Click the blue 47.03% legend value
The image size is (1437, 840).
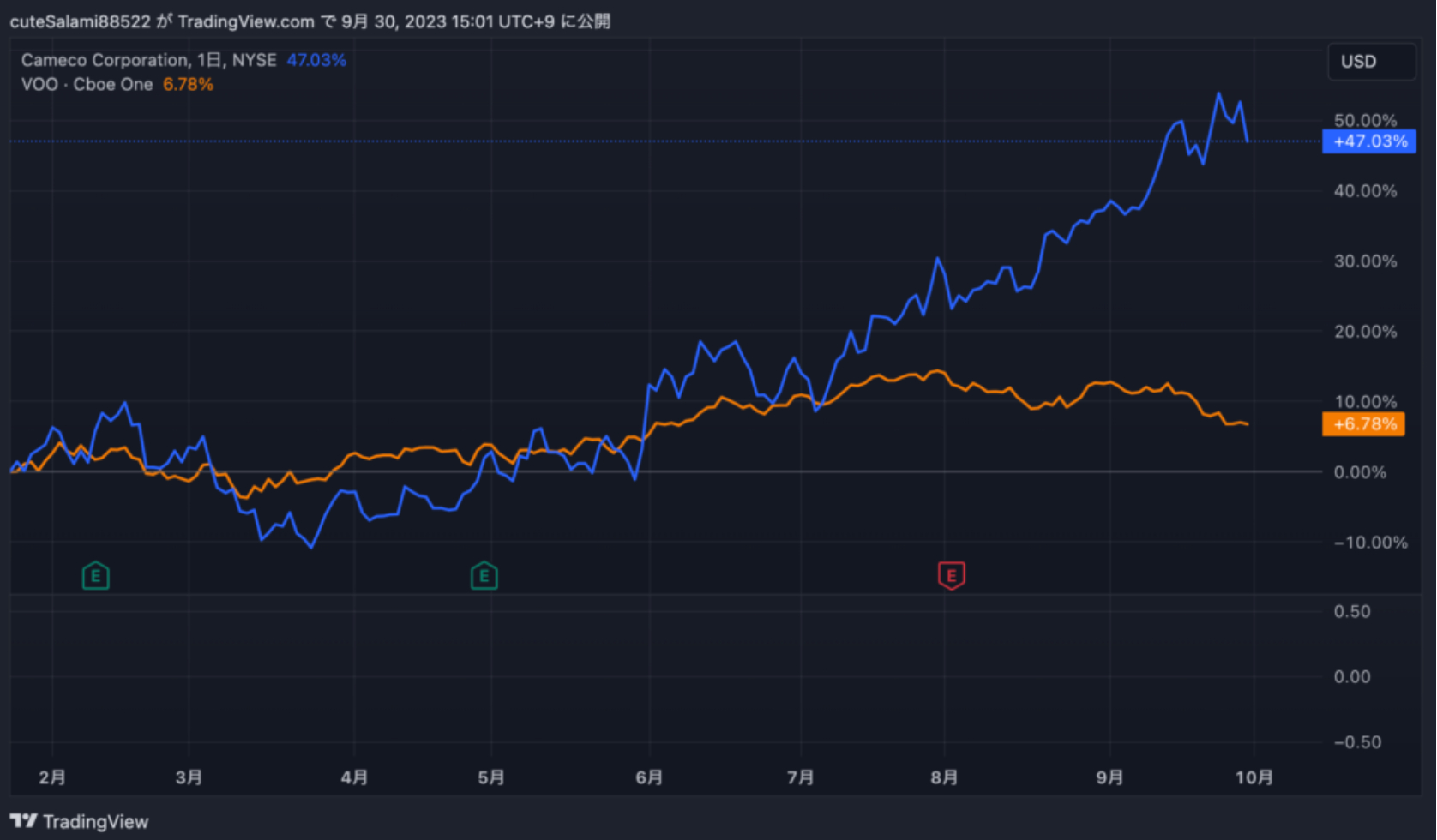pyautogui.click(x=316, y=60)
